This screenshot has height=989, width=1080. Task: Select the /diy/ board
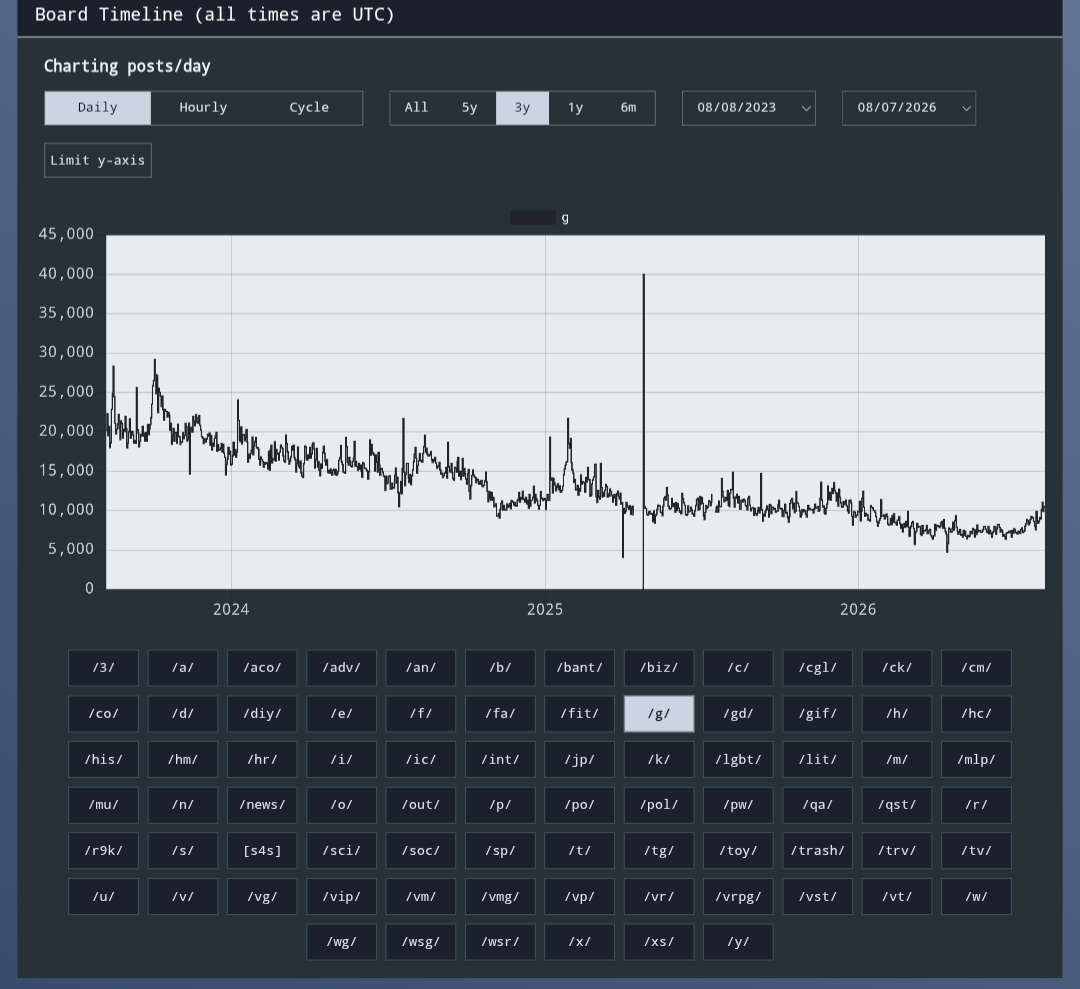(262, 714)
